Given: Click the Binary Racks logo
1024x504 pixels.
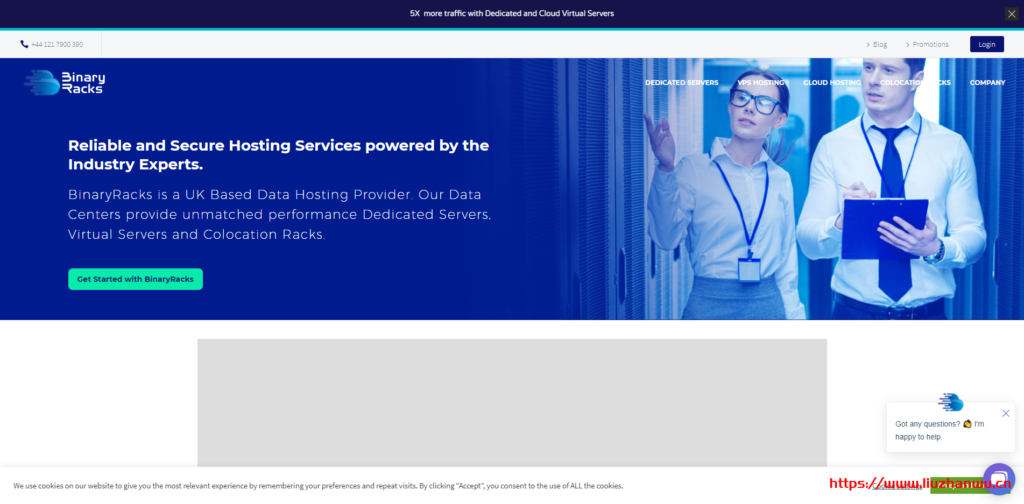Looking at the screenshot, I should (x=65, y=82).
